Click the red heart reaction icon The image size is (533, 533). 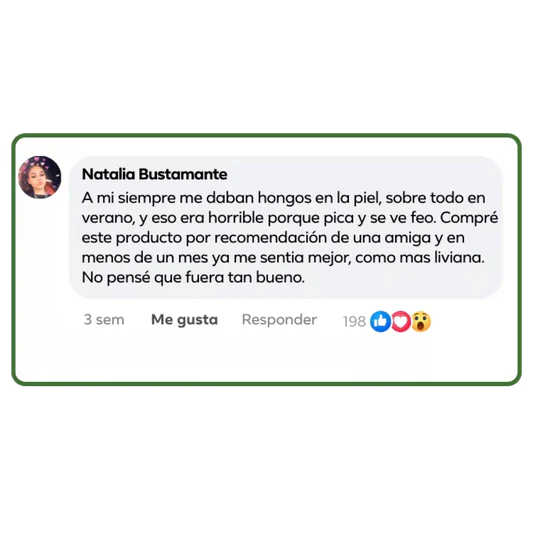tap(401, 321)
